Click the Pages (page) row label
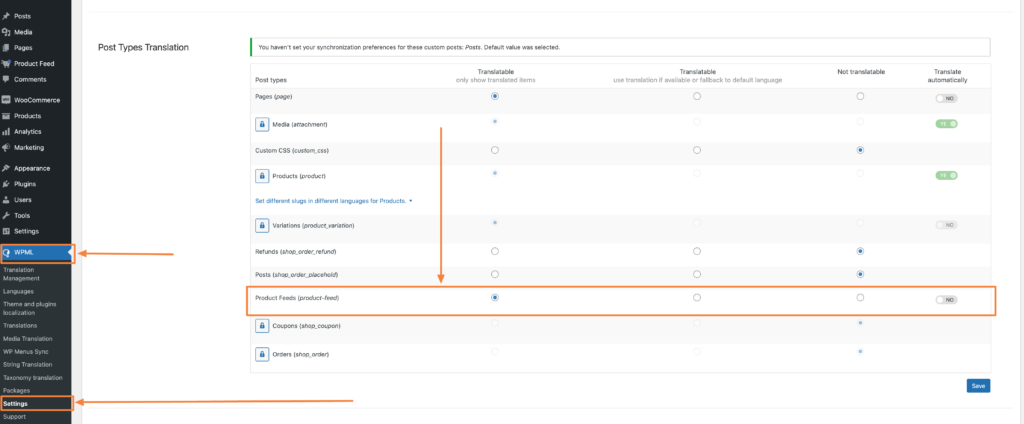This screenshot has width=1024, height=424. 273,97
